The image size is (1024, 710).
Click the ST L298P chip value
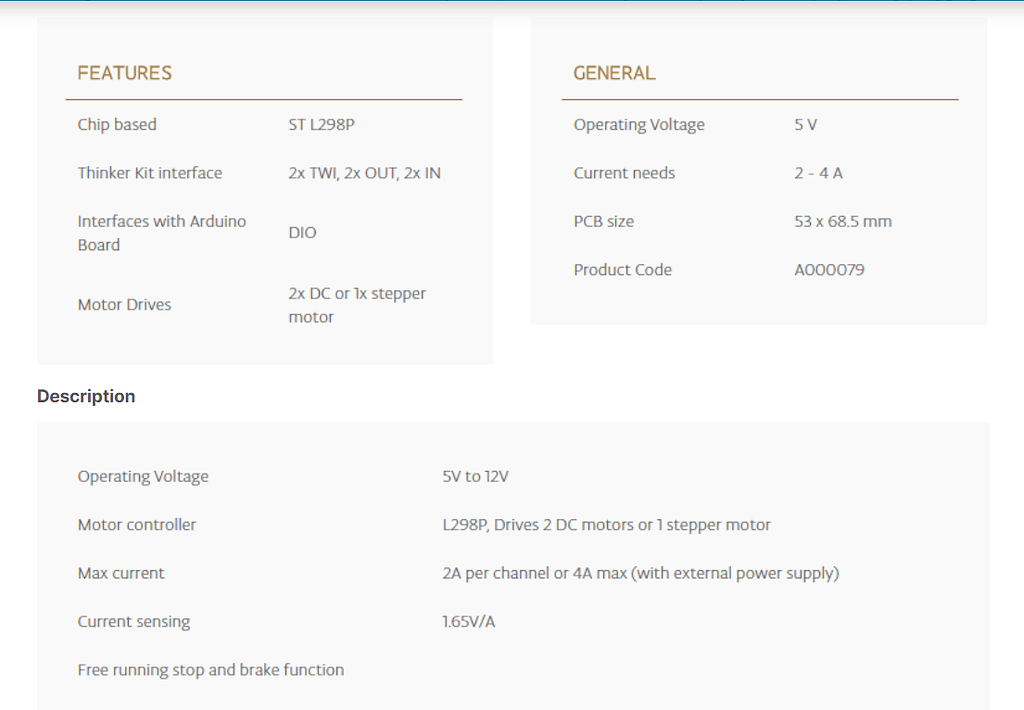pos(321,125)
